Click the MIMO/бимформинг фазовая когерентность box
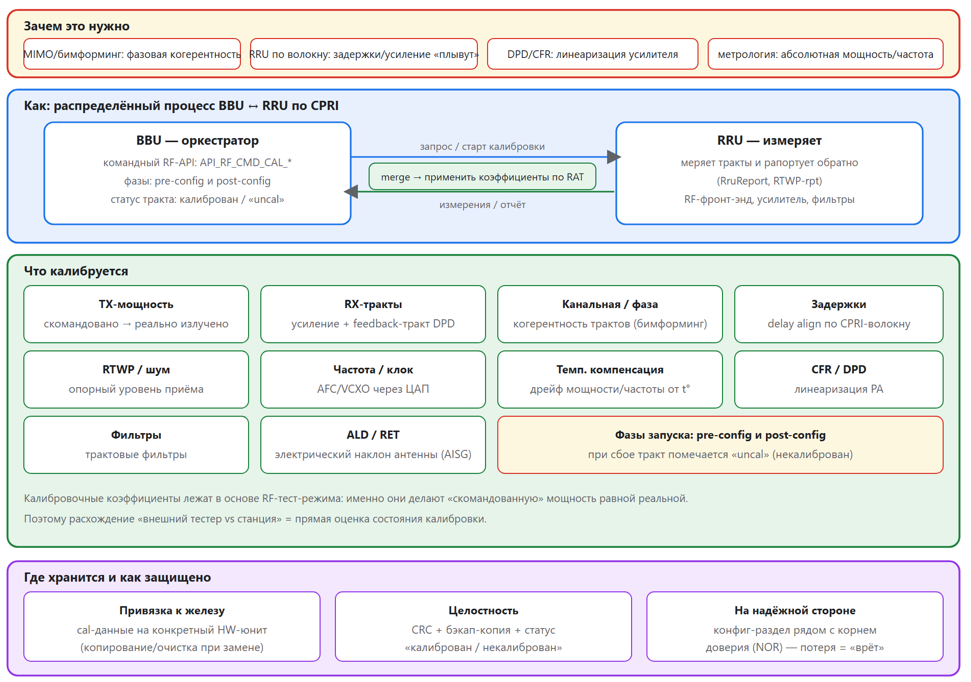This screenshot has height=682, width=971. [x=132, y=54]
